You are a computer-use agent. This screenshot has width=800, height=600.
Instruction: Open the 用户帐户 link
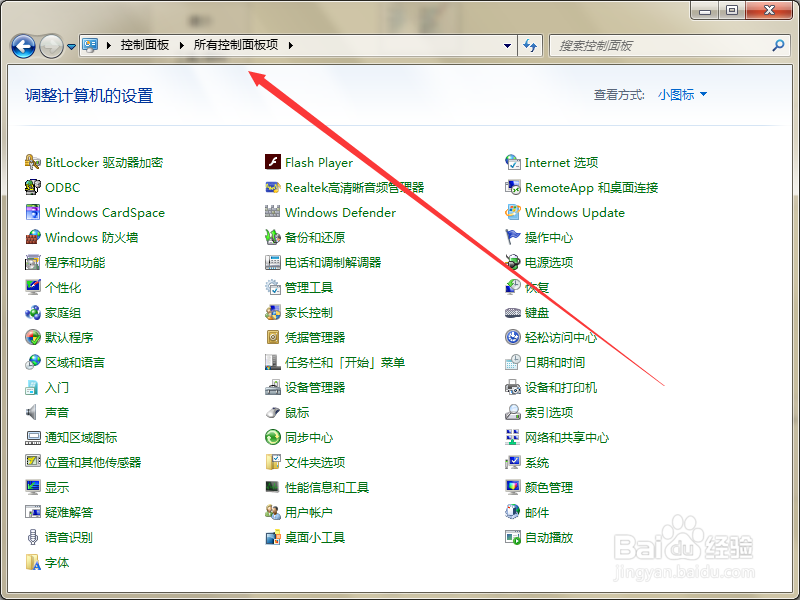(309, 513)
